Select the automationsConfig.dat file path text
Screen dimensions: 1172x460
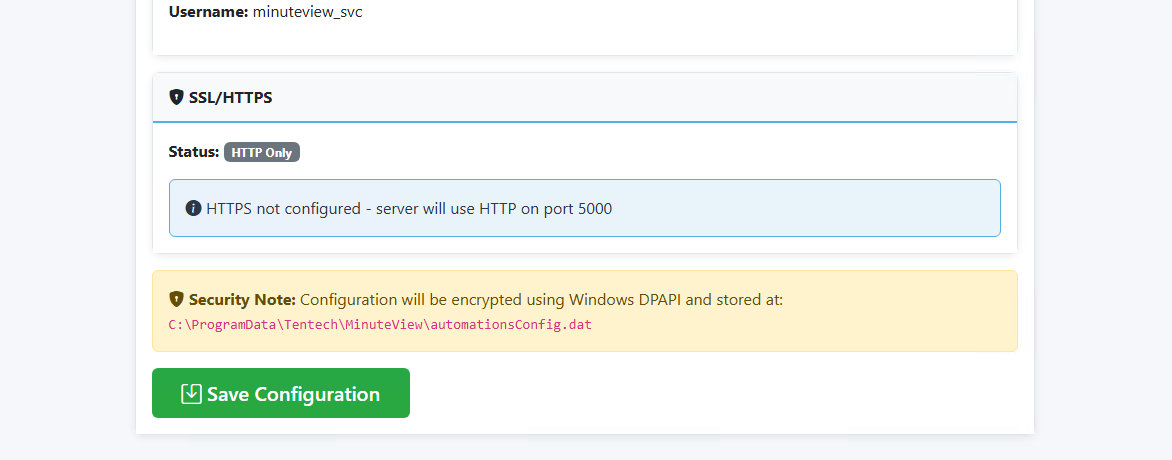(380, 325)
